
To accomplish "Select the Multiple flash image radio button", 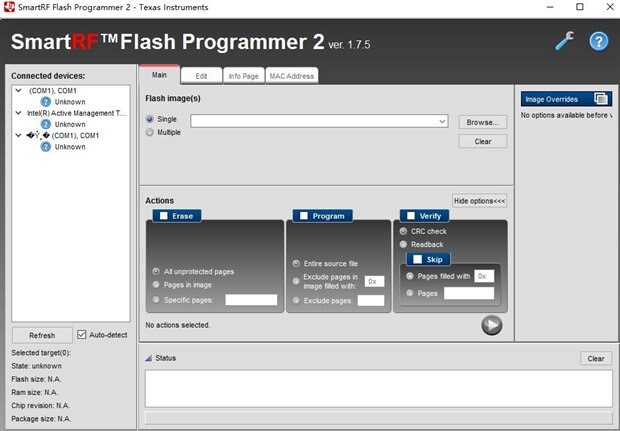I will [x=149, y=132].
